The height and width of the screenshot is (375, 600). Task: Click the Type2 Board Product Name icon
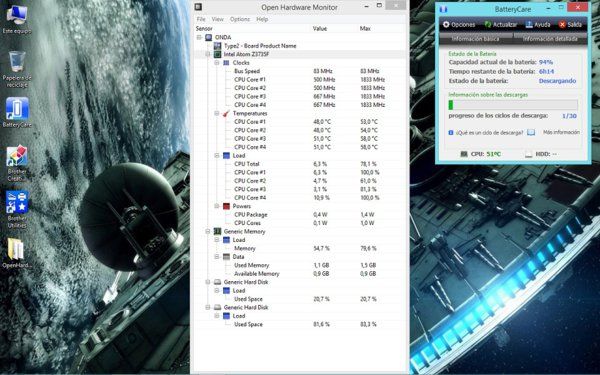coord(217,46)
